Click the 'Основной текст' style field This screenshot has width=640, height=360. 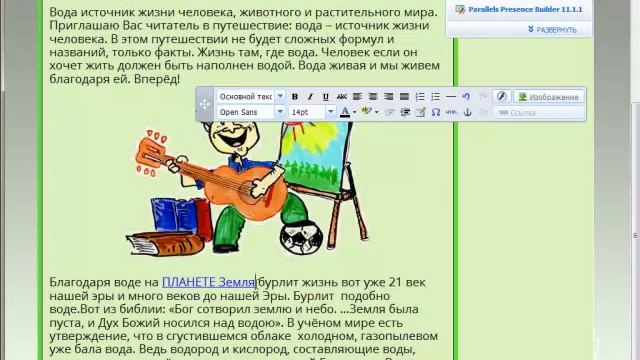(x=246, y=97)
